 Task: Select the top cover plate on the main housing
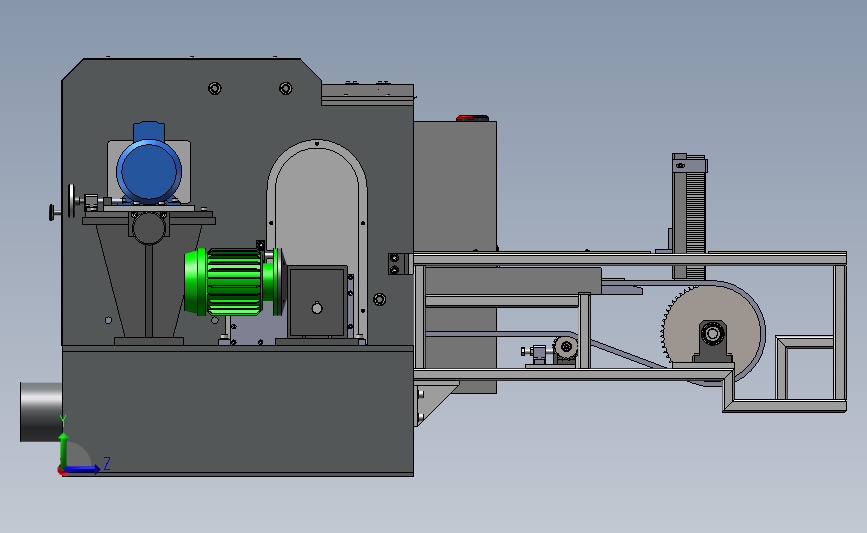(368, 93)
